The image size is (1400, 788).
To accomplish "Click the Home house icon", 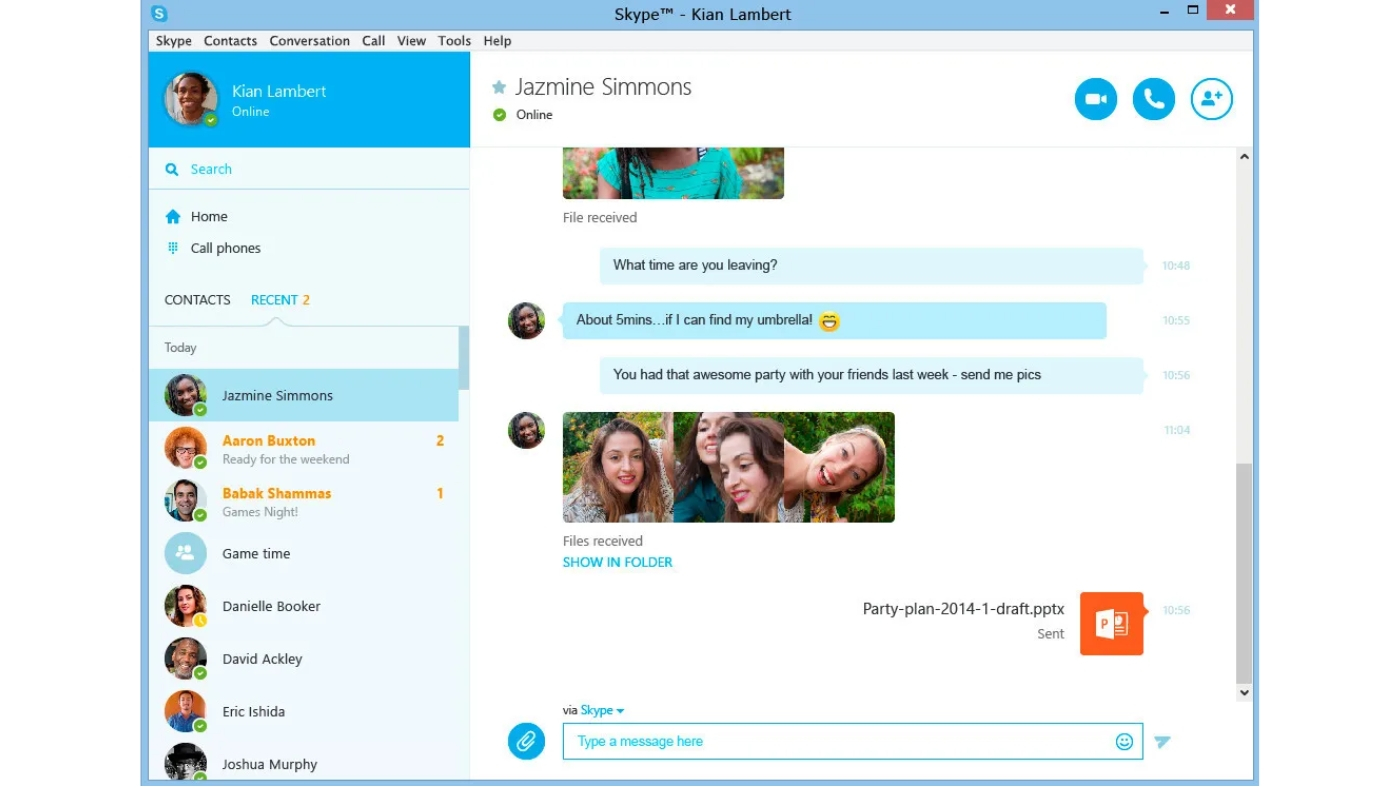I will coord(173,217).
